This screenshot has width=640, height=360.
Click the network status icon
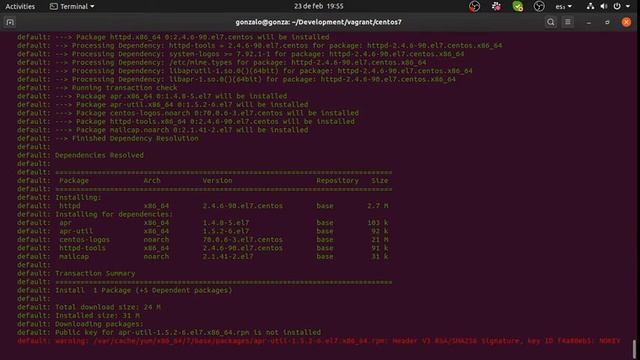[590, 6]
